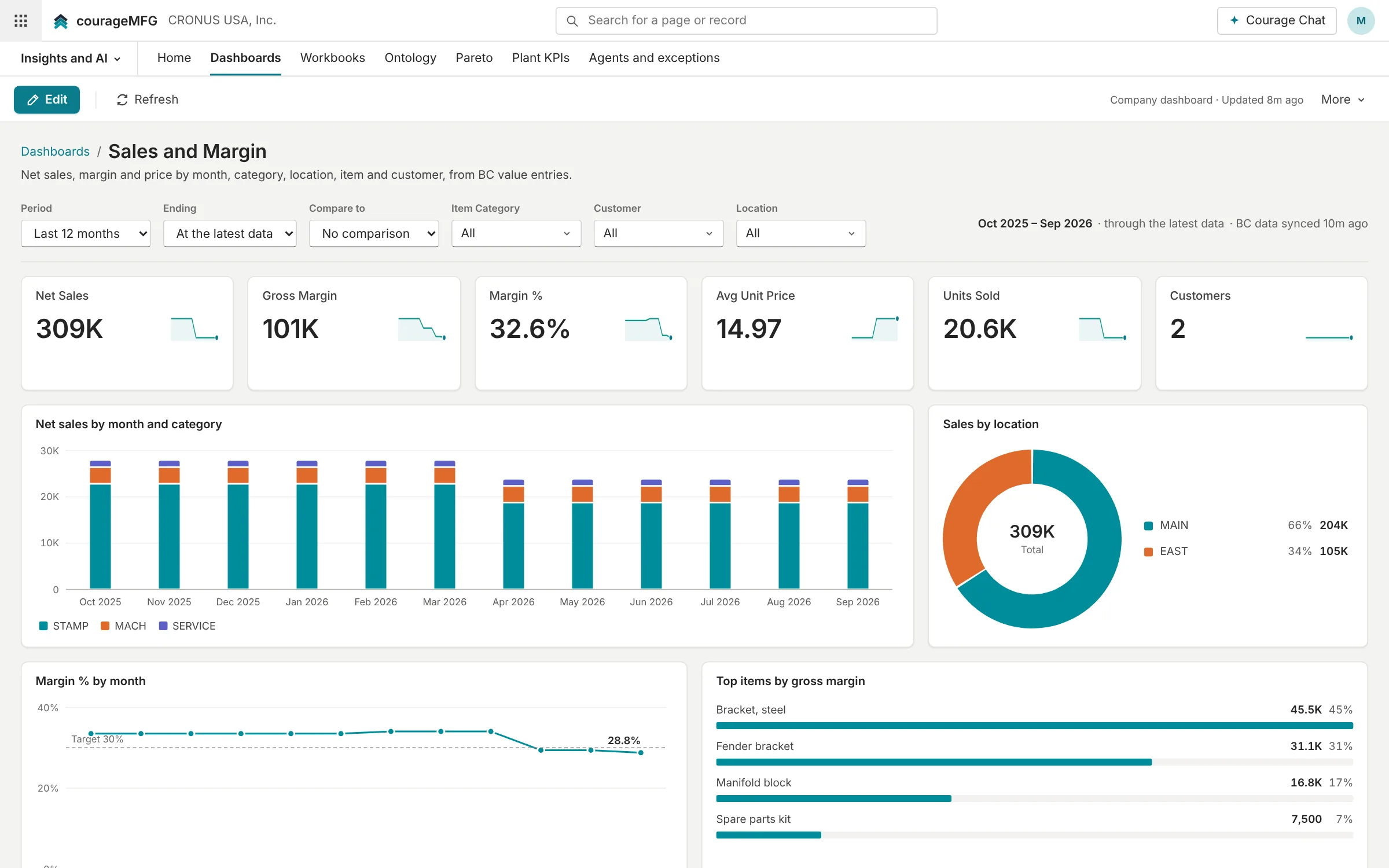The image size is (1389, 868).
Task: Open the Period dropdown
Action: click(x=86, y=233)
